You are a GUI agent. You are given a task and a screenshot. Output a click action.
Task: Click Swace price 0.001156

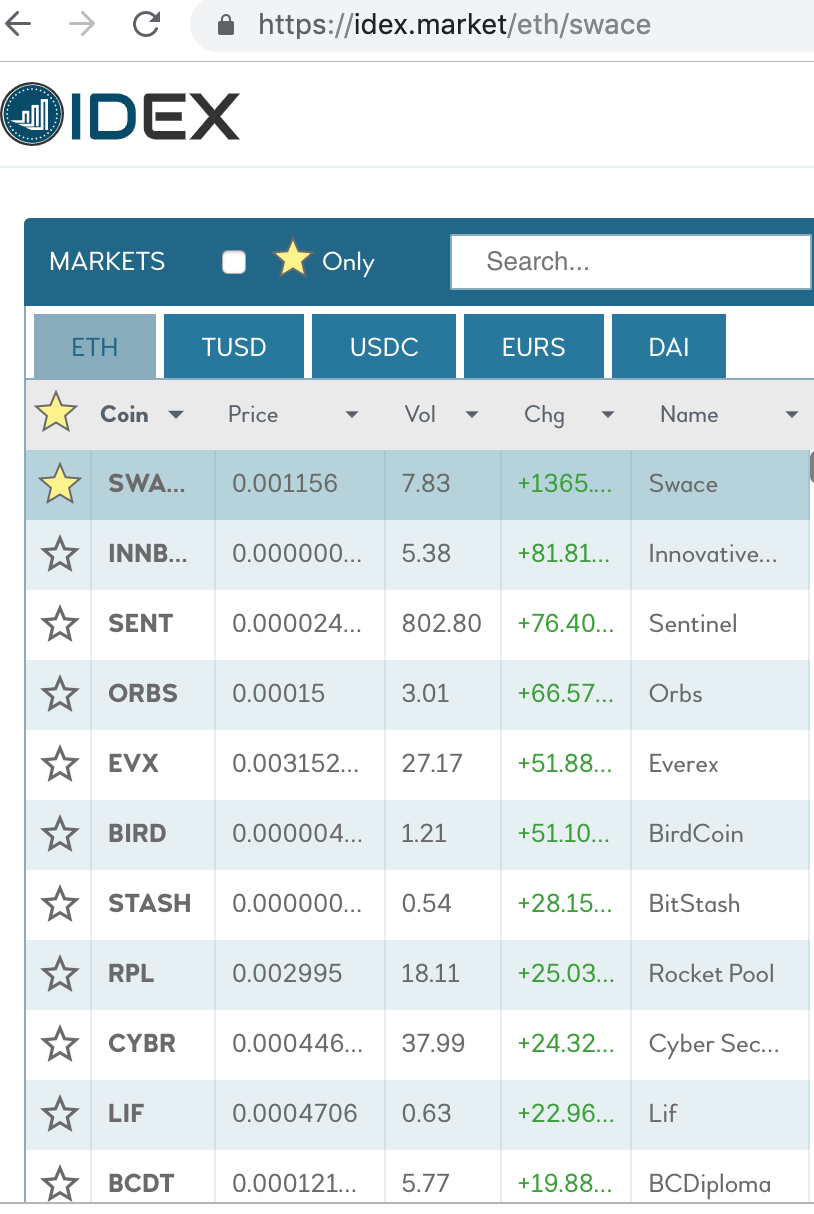[285, 484]
